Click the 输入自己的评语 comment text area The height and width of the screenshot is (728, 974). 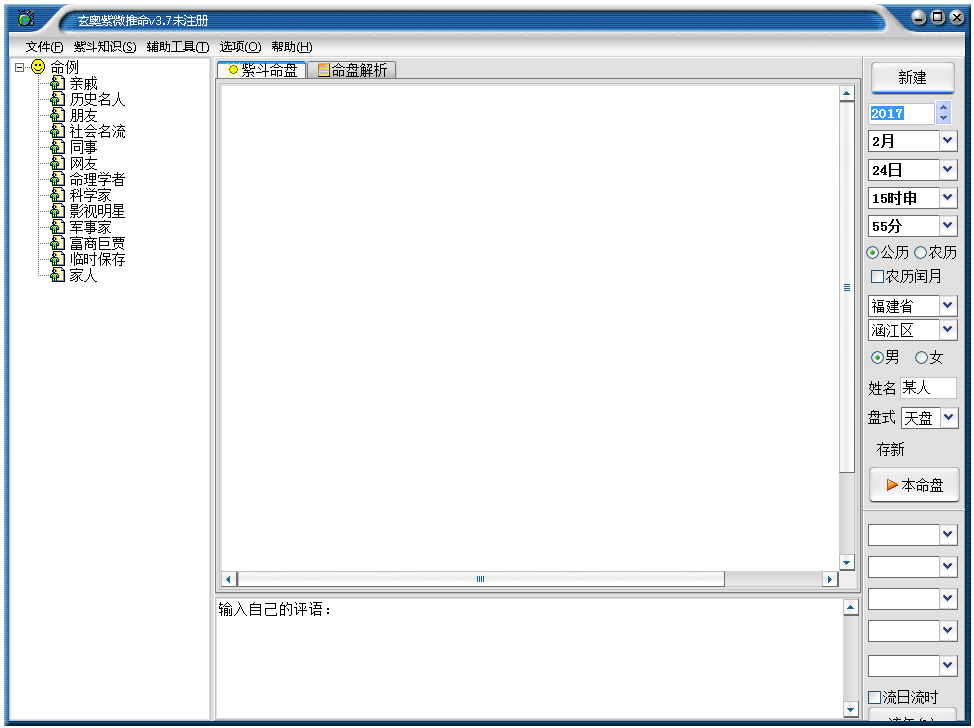point(528,659)
